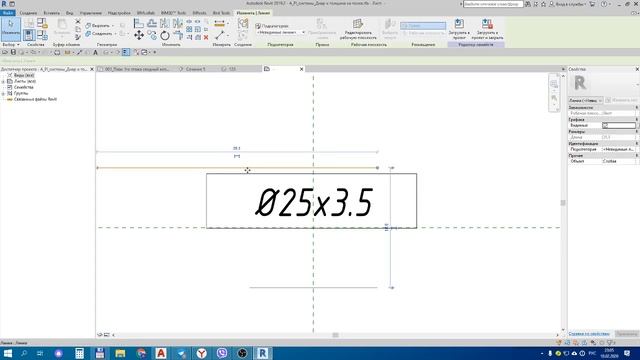Switch to the Создание ribbon tab
640x360 pixels.
(28, 13)
